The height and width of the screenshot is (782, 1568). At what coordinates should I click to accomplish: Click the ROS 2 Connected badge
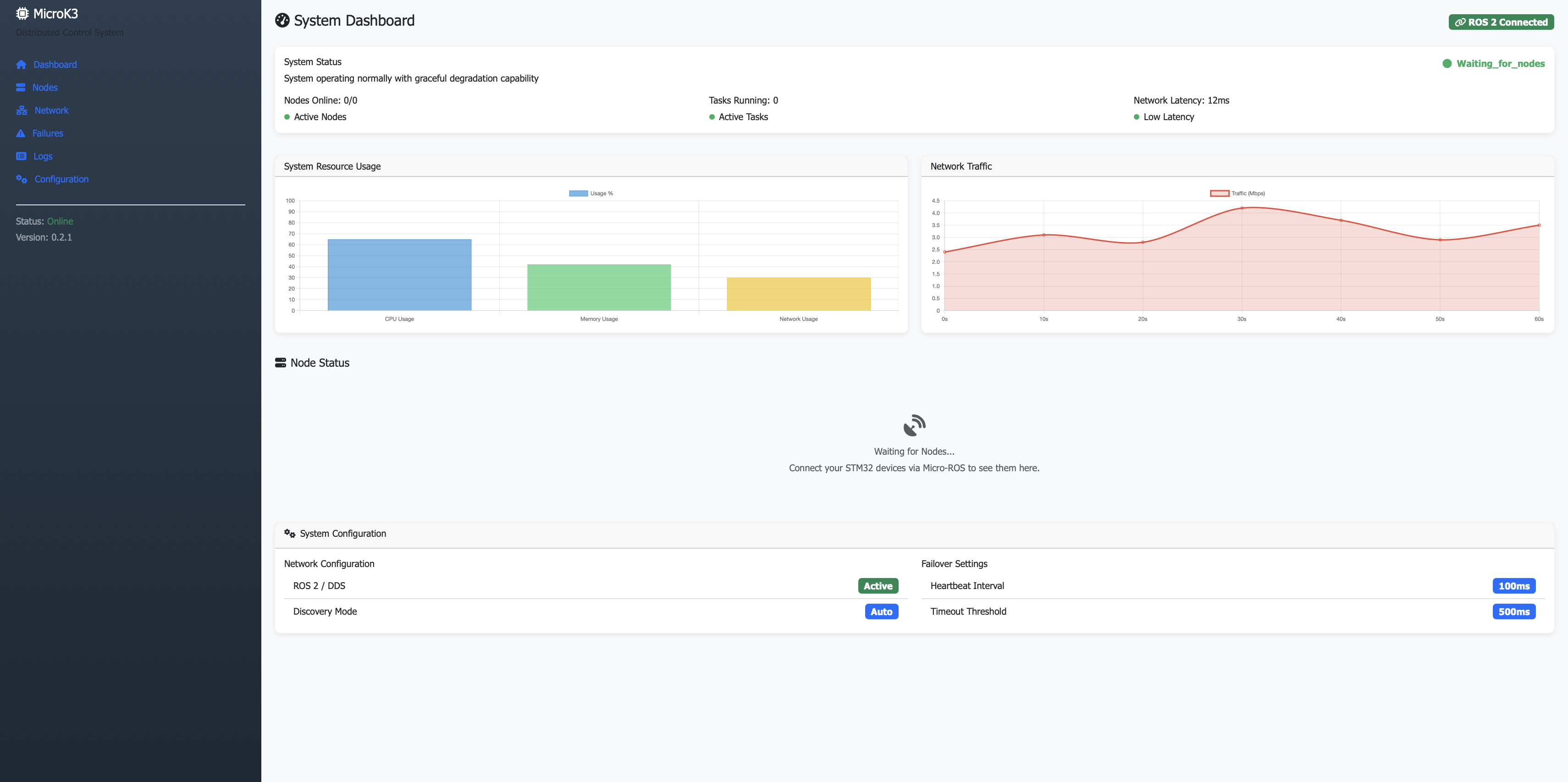point(1501,22)
